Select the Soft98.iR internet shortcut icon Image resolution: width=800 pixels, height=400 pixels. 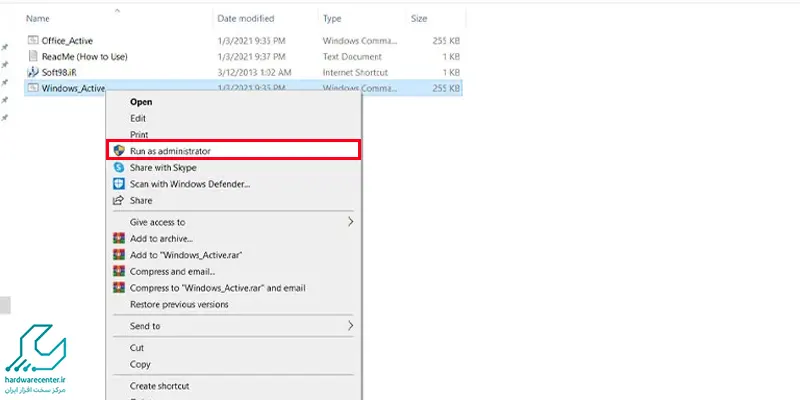coord(33,72)
